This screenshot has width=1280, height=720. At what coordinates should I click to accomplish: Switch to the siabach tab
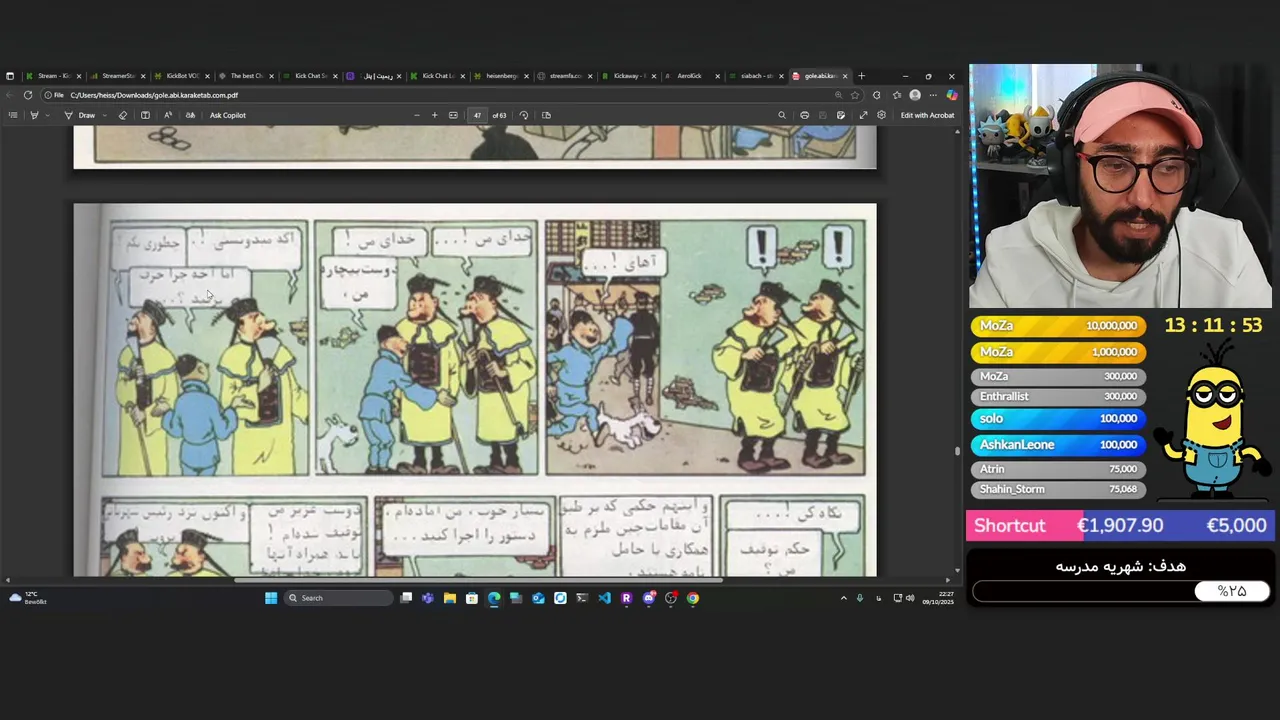756,76
